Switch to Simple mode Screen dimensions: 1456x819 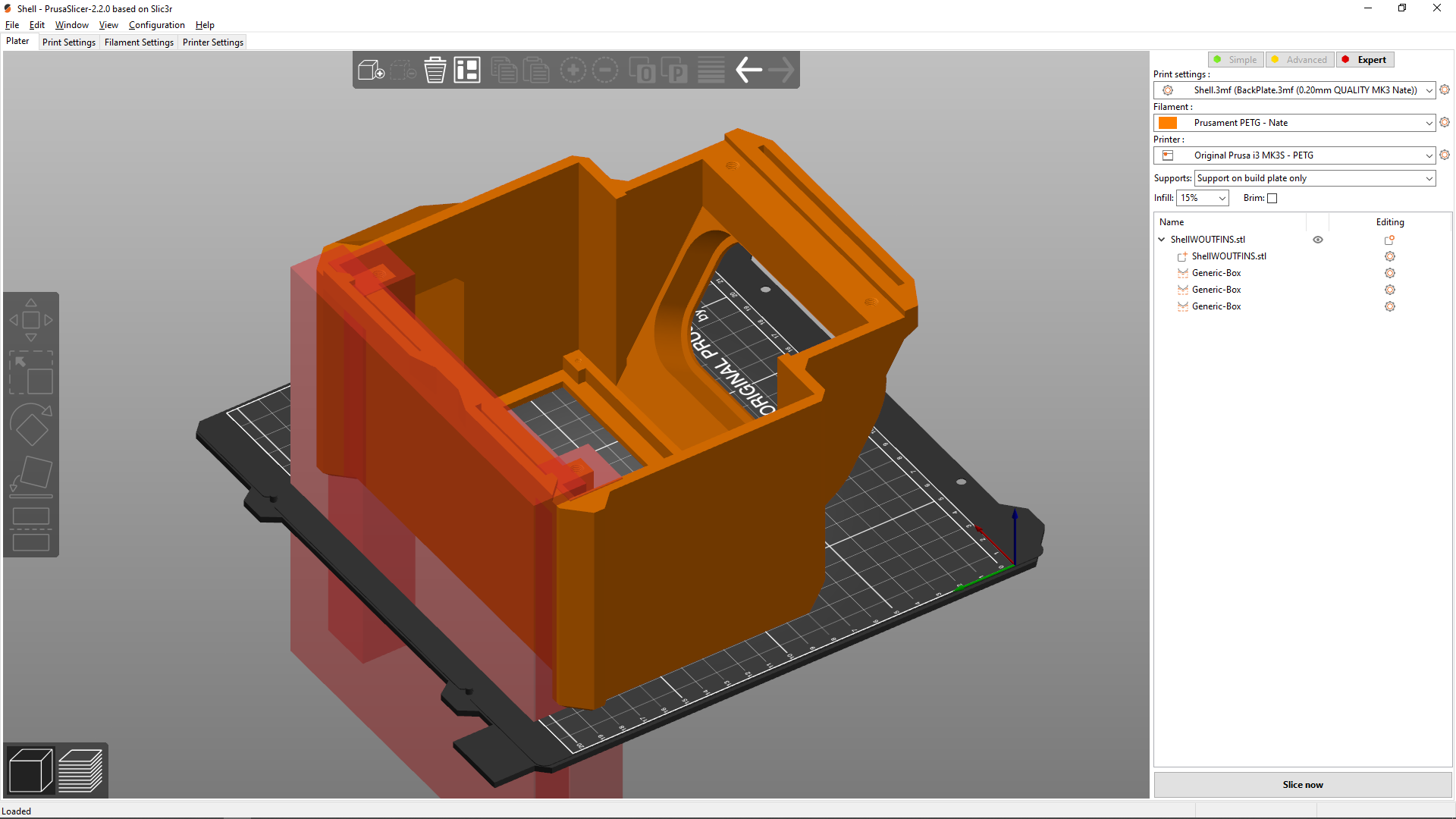(x=1235, y=60)
